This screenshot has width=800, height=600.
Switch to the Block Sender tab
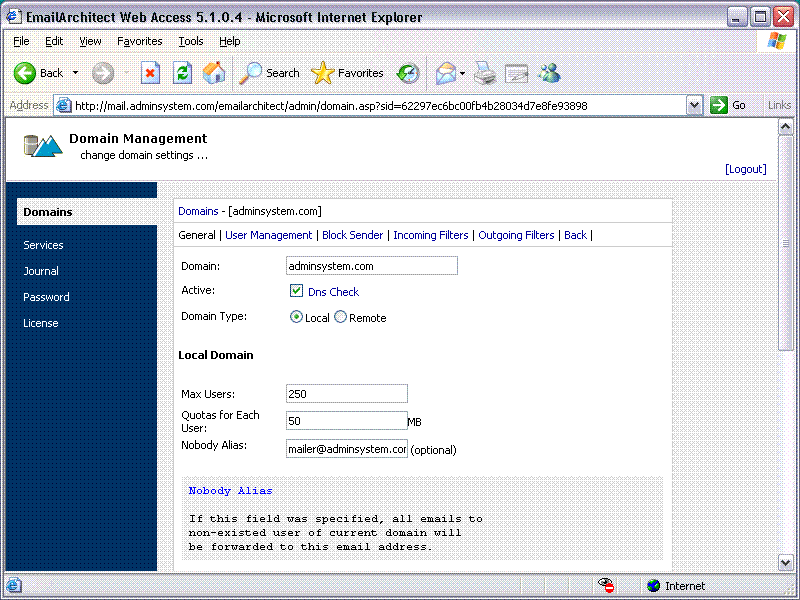click(353, 235)
